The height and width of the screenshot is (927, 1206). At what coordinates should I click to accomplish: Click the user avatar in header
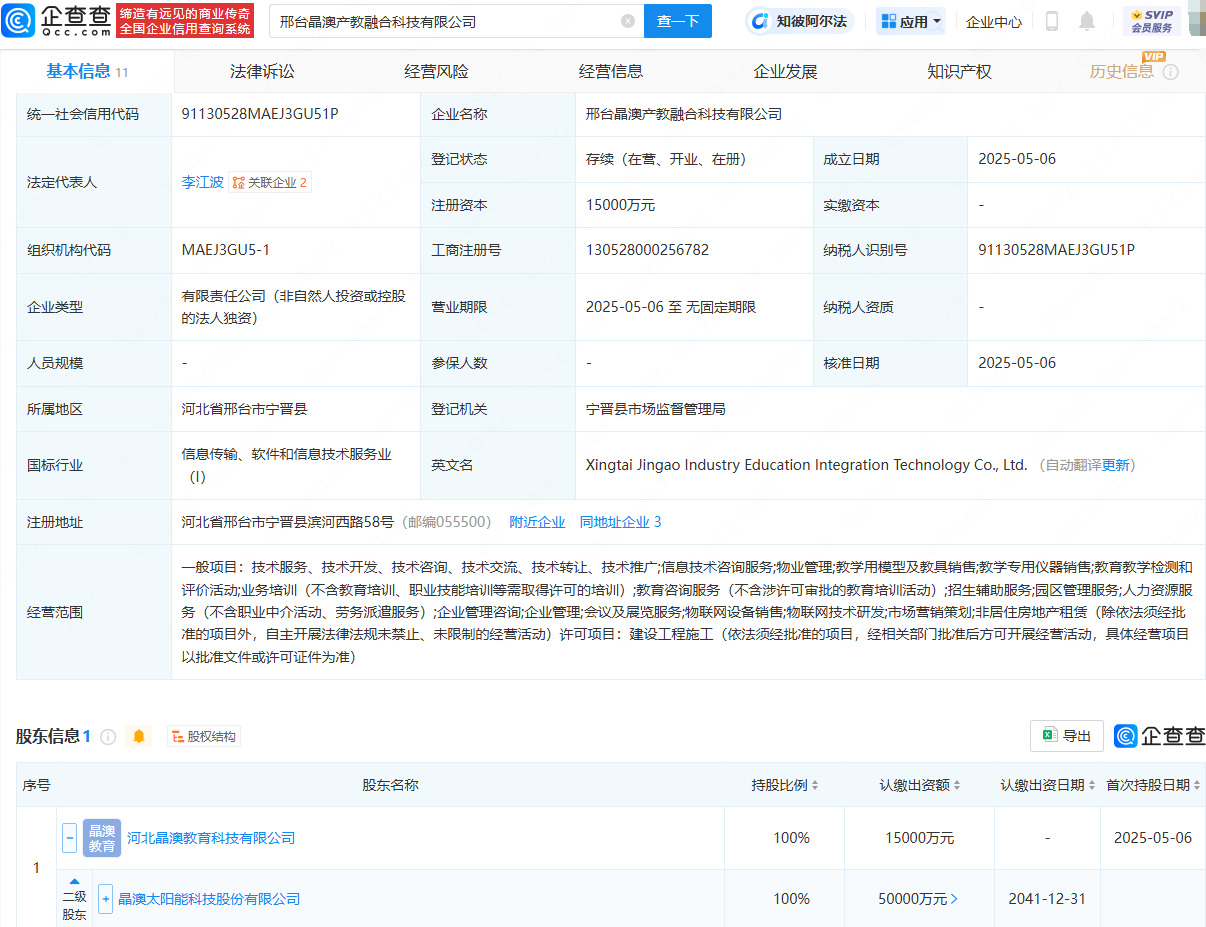coord(1196,21)
